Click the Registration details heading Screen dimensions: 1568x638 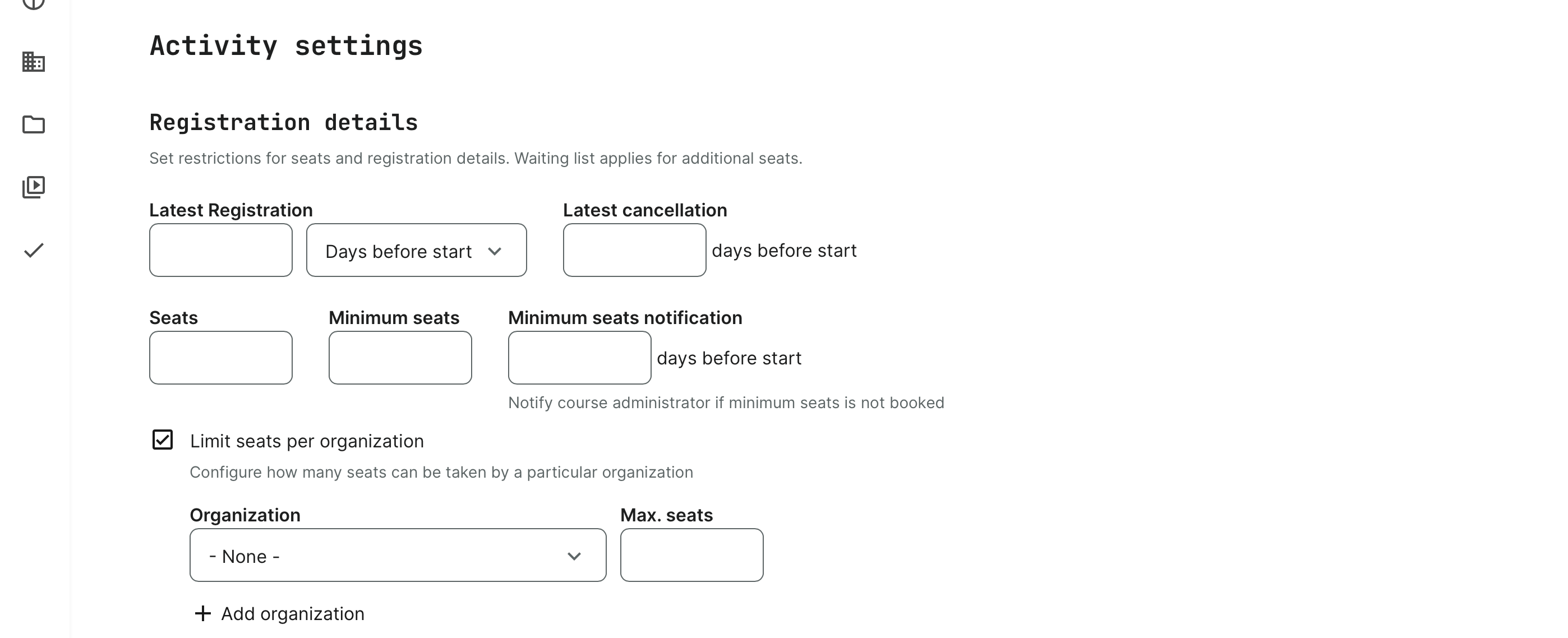tap(284, 122)
